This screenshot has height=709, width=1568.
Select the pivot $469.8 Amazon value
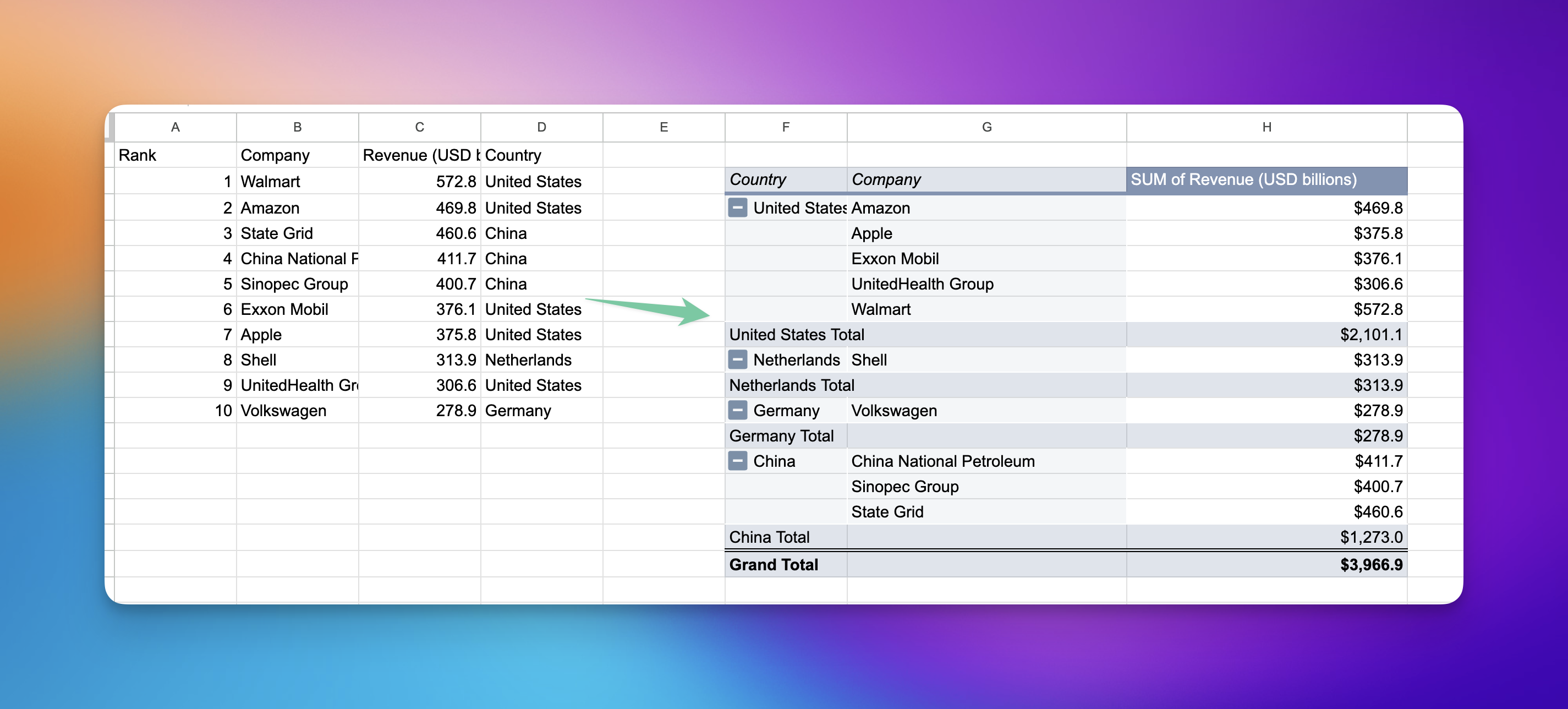click(x=1267, y=208)
